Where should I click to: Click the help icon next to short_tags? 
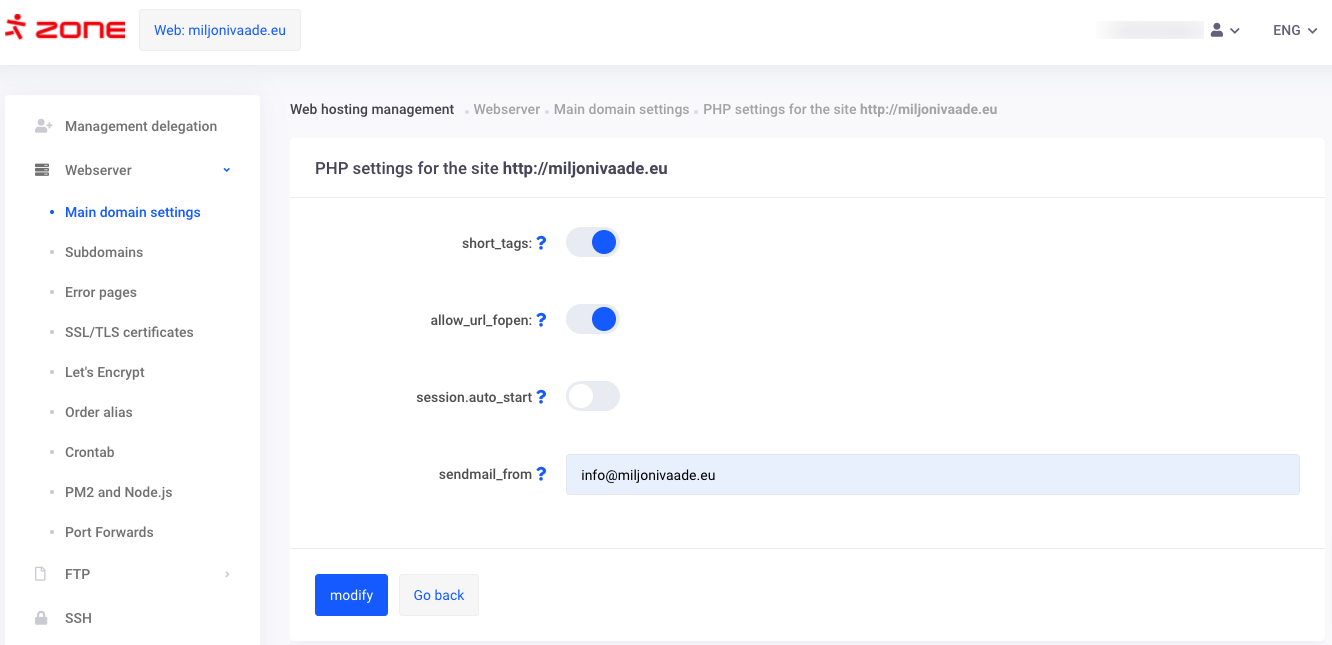pyautogui.click(x=541, y=243)
